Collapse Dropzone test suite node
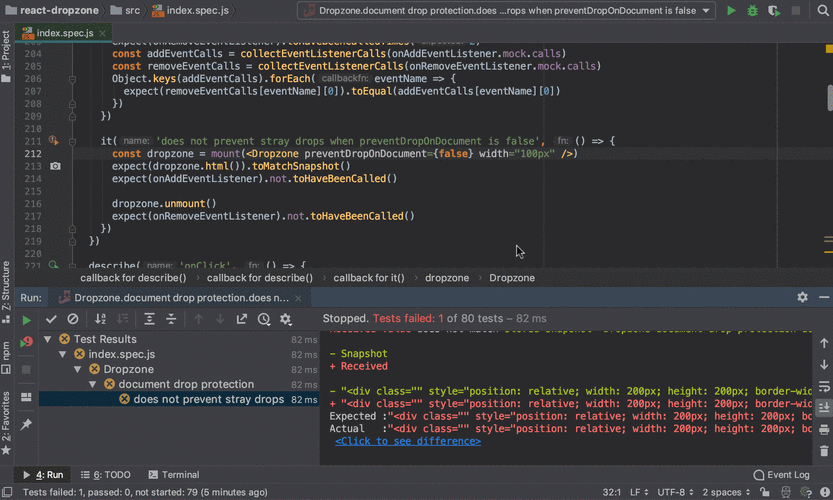This screenshot has height=500, width=833. tap(78, 369)
